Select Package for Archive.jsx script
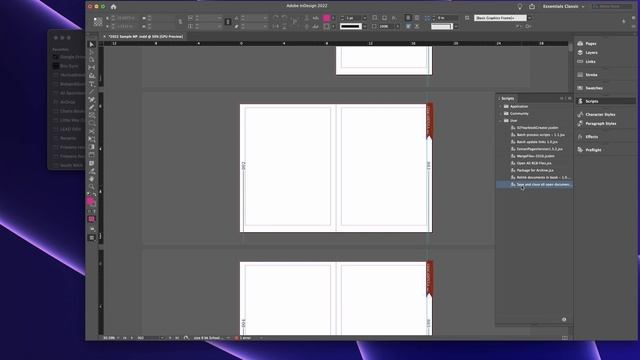 [535, 170]
